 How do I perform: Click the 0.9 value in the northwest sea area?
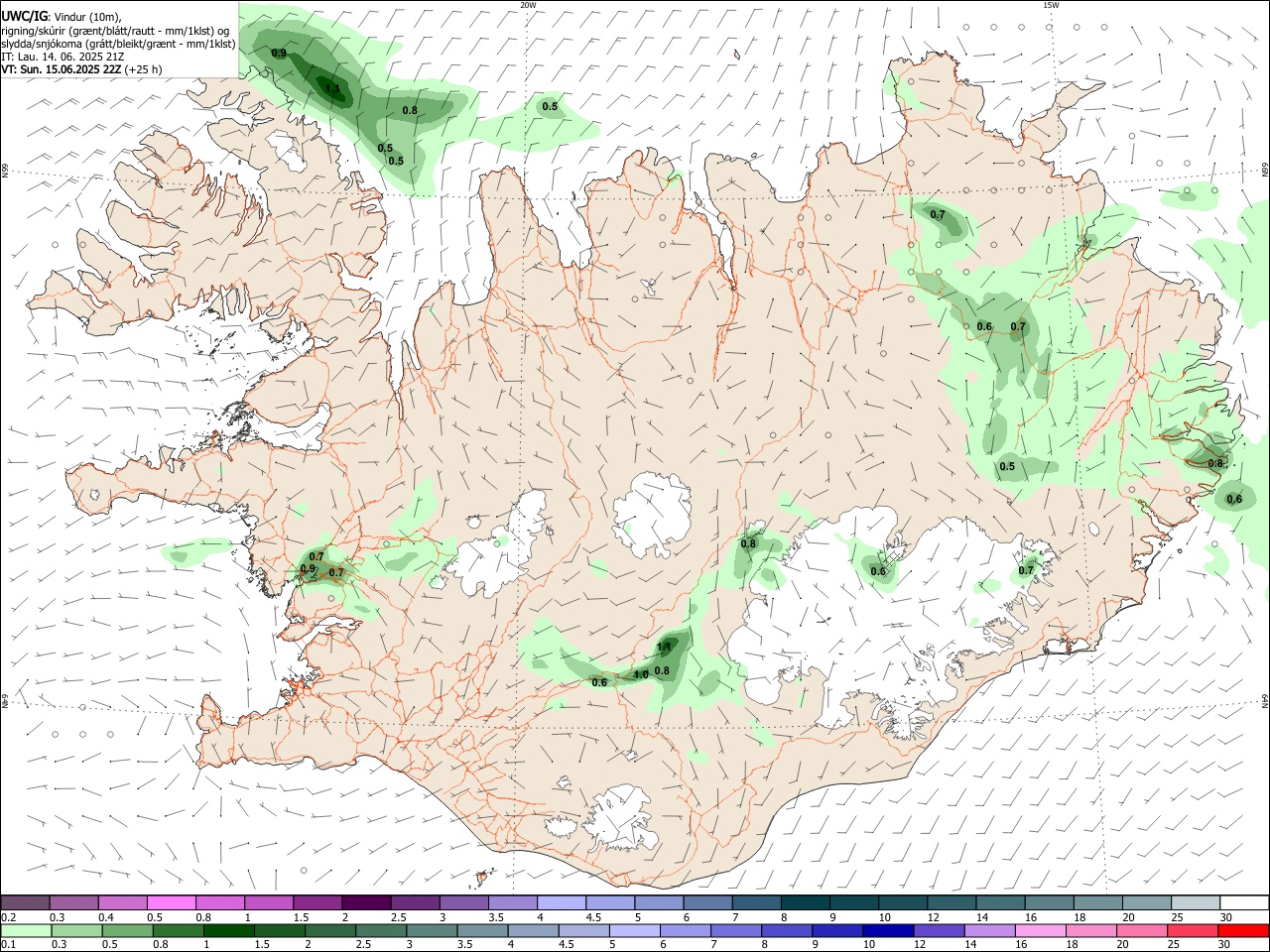pyautogui.click(x=279, y=53)
